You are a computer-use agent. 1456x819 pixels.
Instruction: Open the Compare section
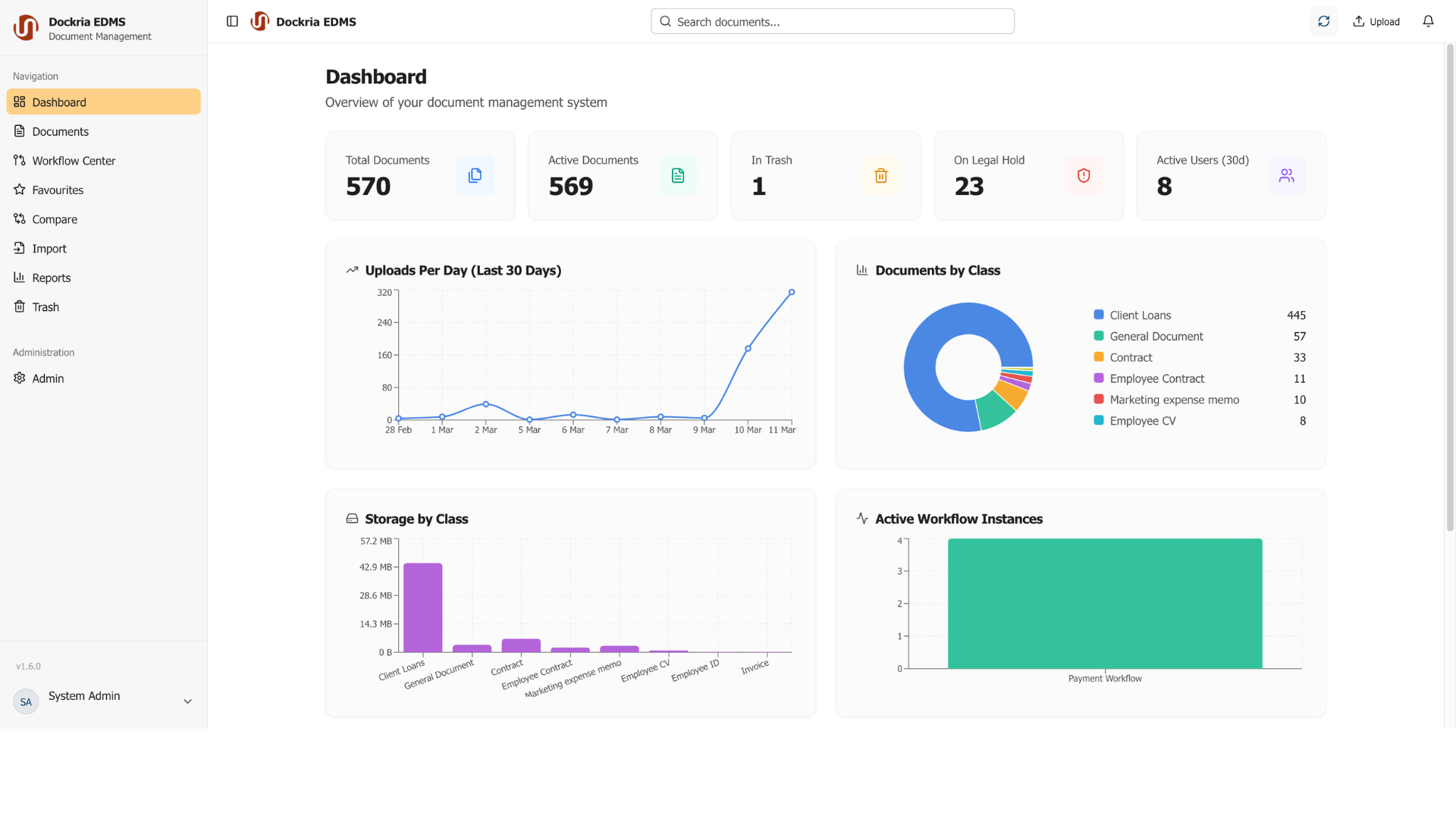tap(55, 219)
